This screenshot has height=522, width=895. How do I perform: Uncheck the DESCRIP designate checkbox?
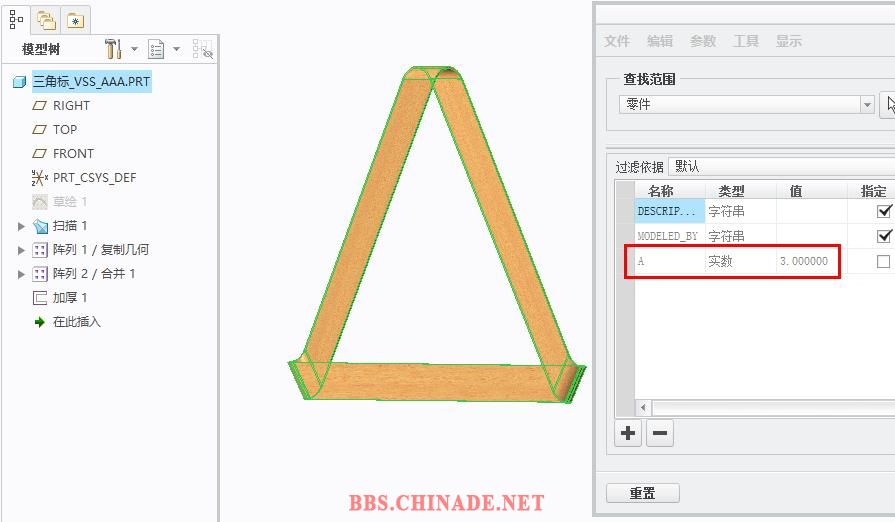click(884, 211)
